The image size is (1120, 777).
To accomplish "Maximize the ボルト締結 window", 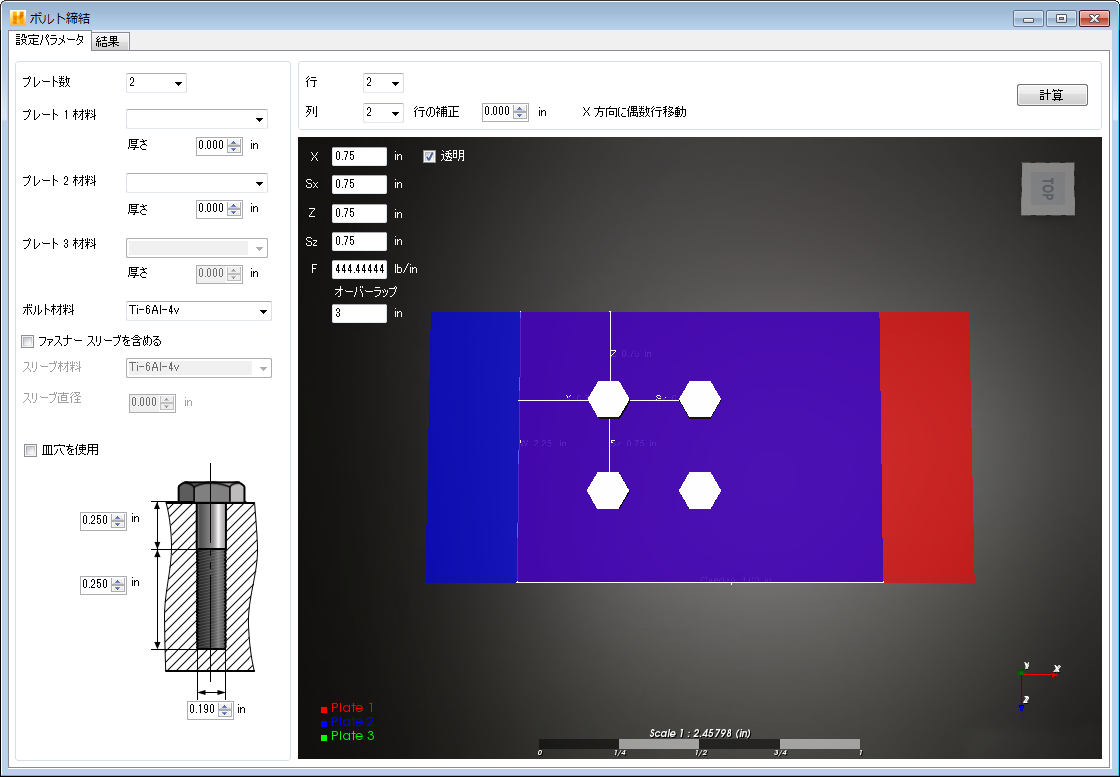I will tap(1061, 19).
